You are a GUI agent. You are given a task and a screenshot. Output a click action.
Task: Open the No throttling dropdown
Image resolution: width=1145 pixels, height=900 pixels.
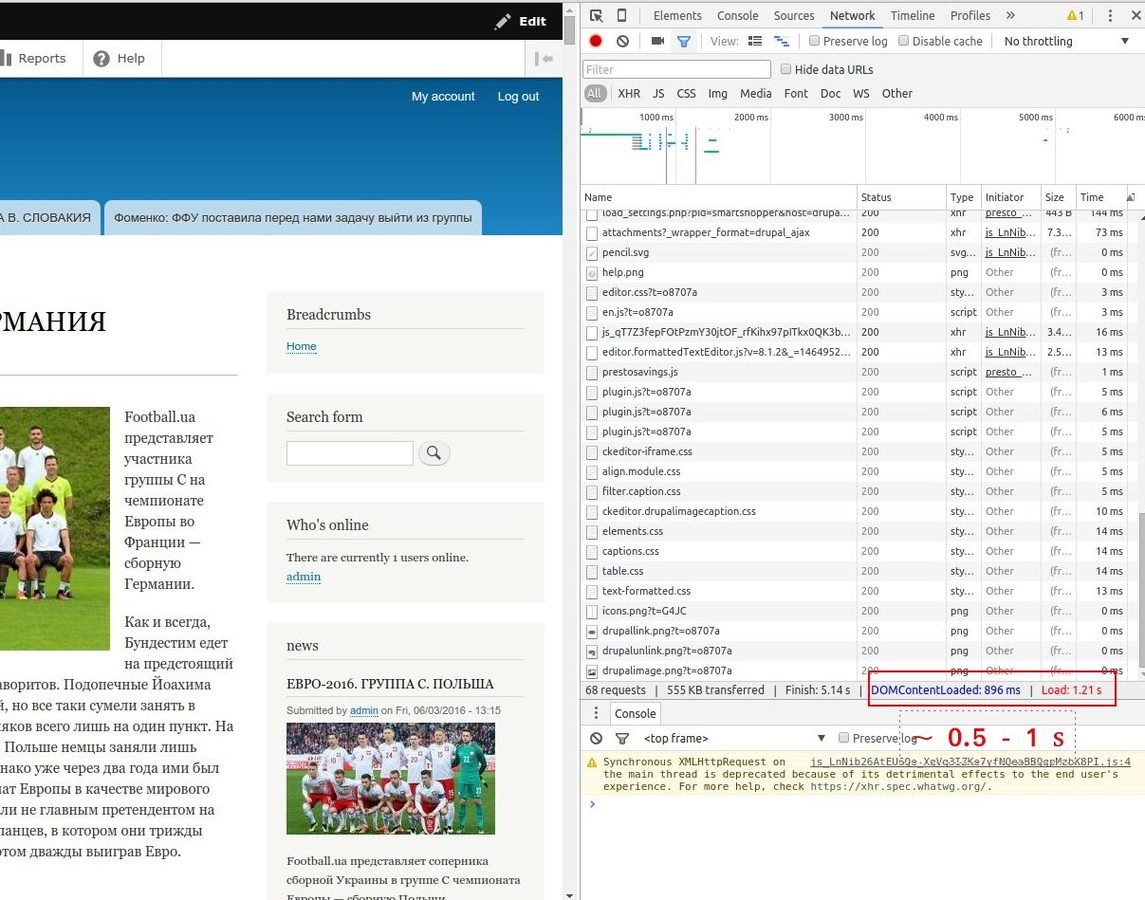[1066, 42]
